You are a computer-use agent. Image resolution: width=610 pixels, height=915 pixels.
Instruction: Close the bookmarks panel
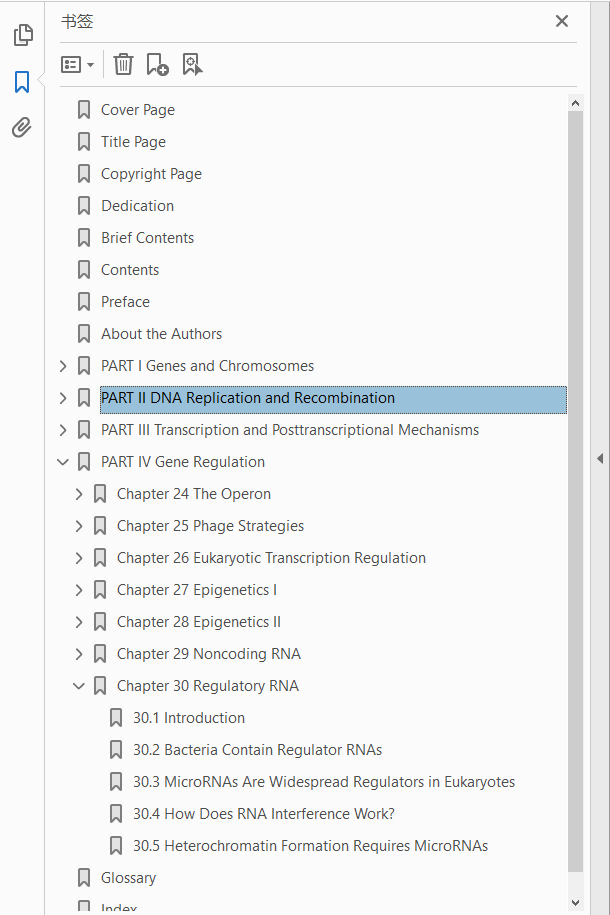tap(562, 21)
